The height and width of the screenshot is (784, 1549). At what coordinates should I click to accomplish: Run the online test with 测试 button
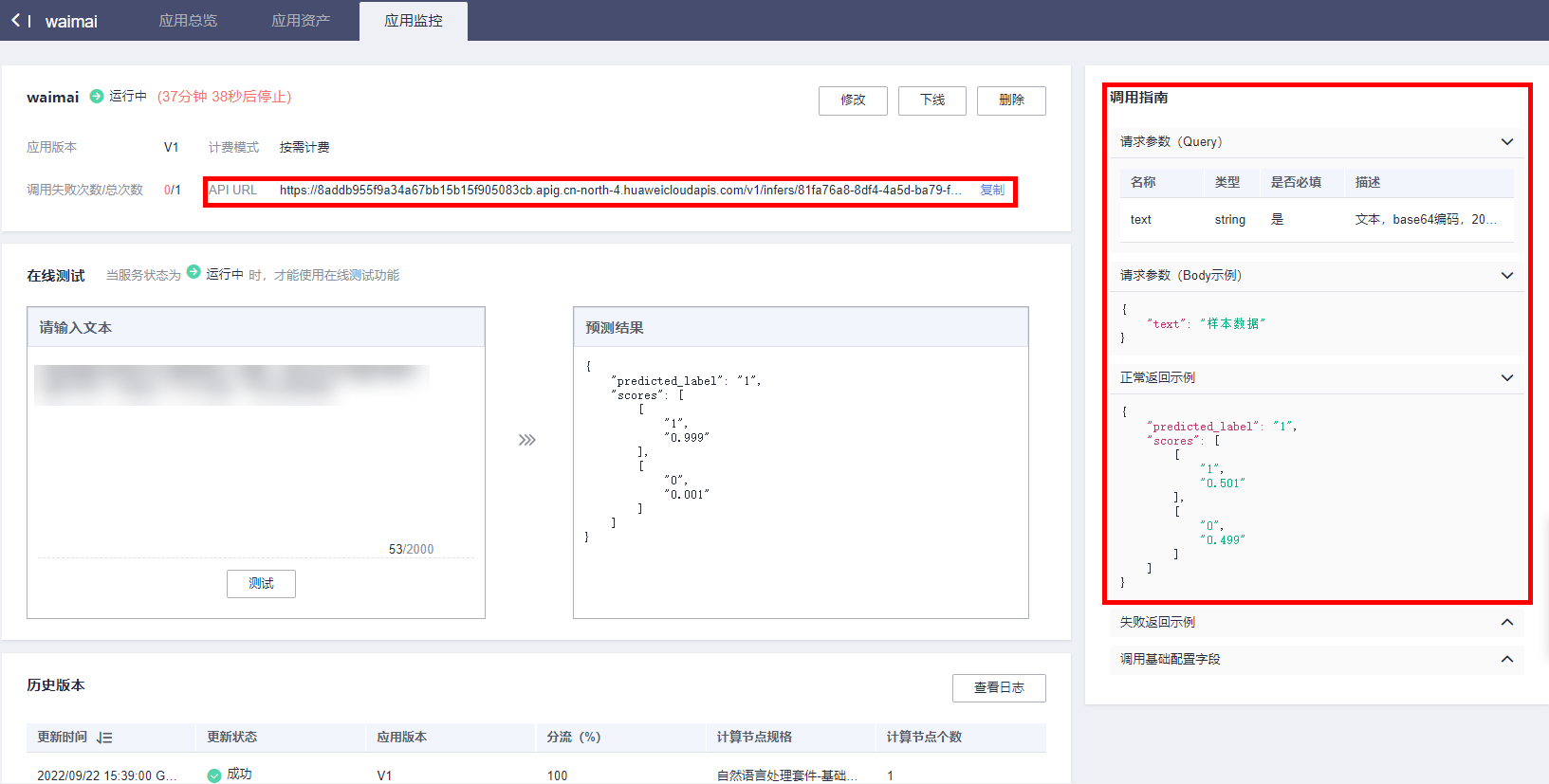(261, 584)
